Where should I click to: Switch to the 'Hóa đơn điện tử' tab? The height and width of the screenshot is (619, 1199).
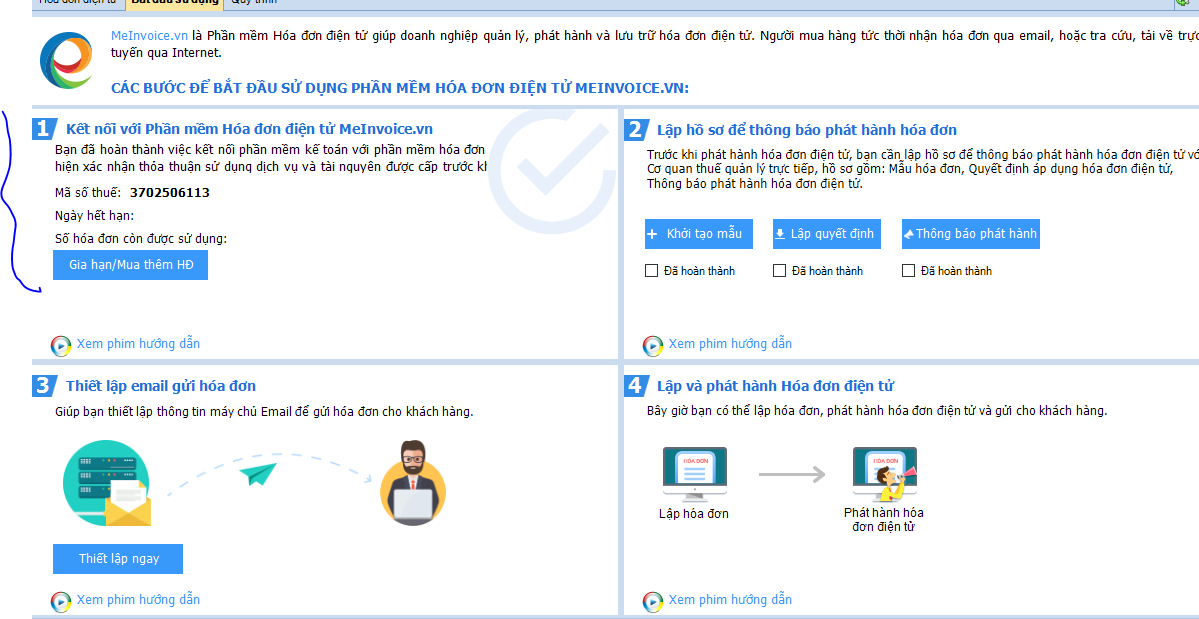click(76, 3)
